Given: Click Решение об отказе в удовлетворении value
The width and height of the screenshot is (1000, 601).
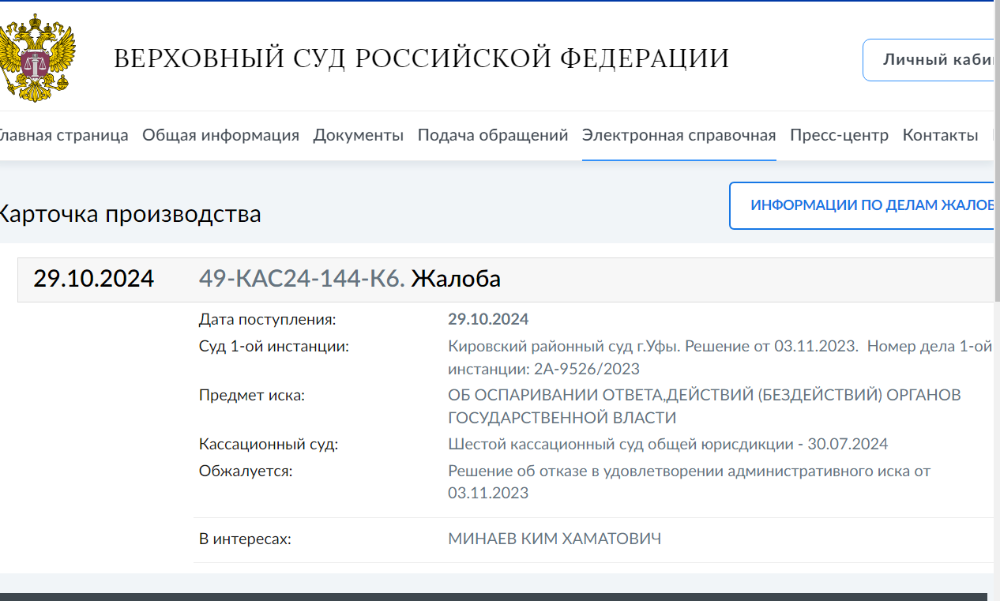Looking at the screenshot, I should coord(689,482).
